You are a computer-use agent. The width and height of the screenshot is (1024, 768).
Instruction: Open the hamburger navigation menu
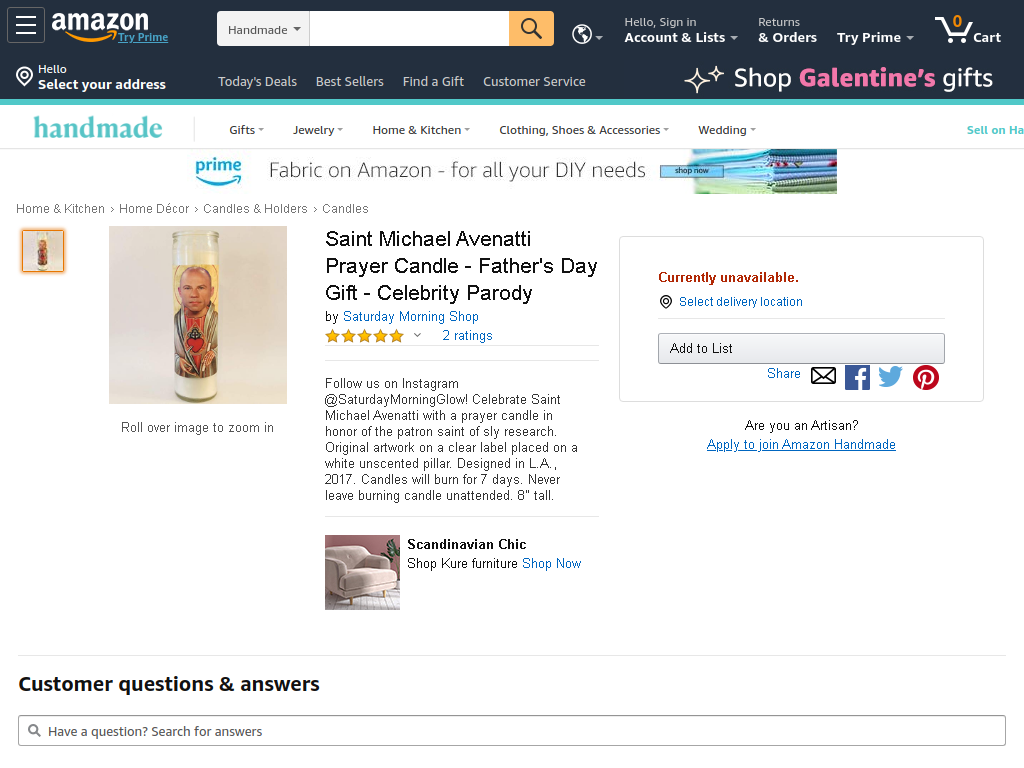point(25,25)
